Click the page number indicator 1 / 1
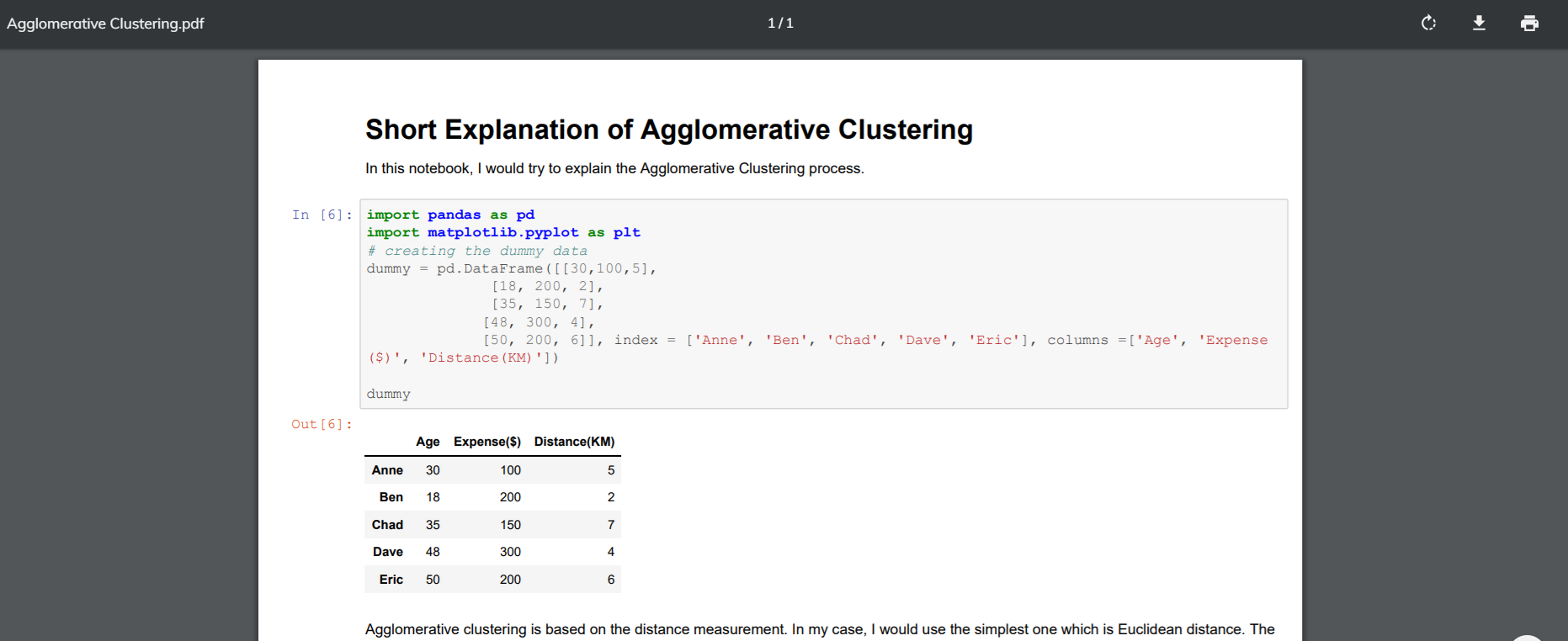 (780, 24)
